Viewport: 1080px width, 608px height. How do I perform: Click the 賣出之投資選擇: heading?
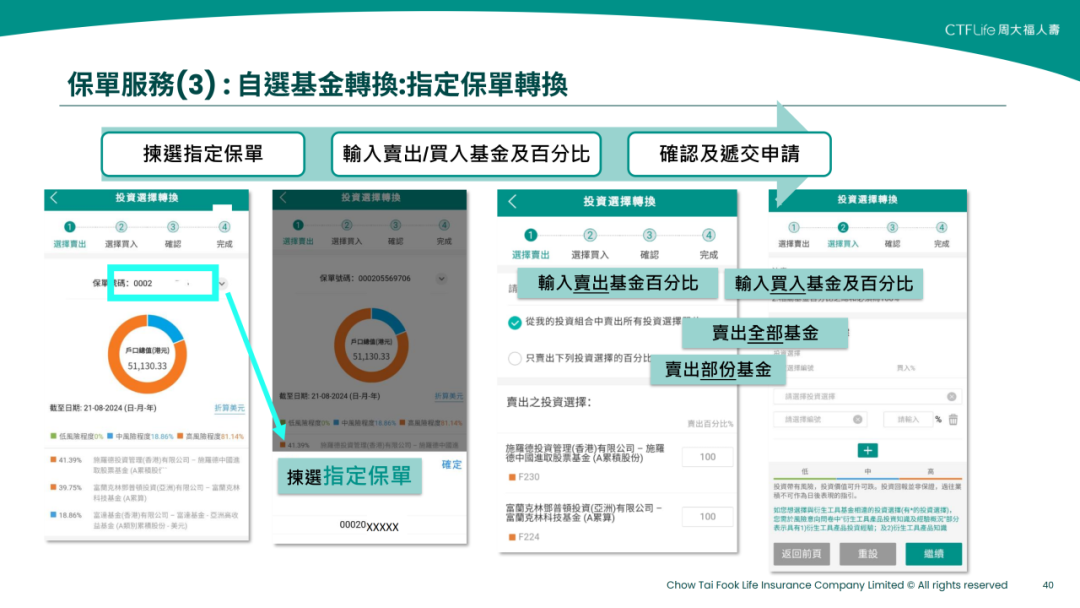point(549,402)
